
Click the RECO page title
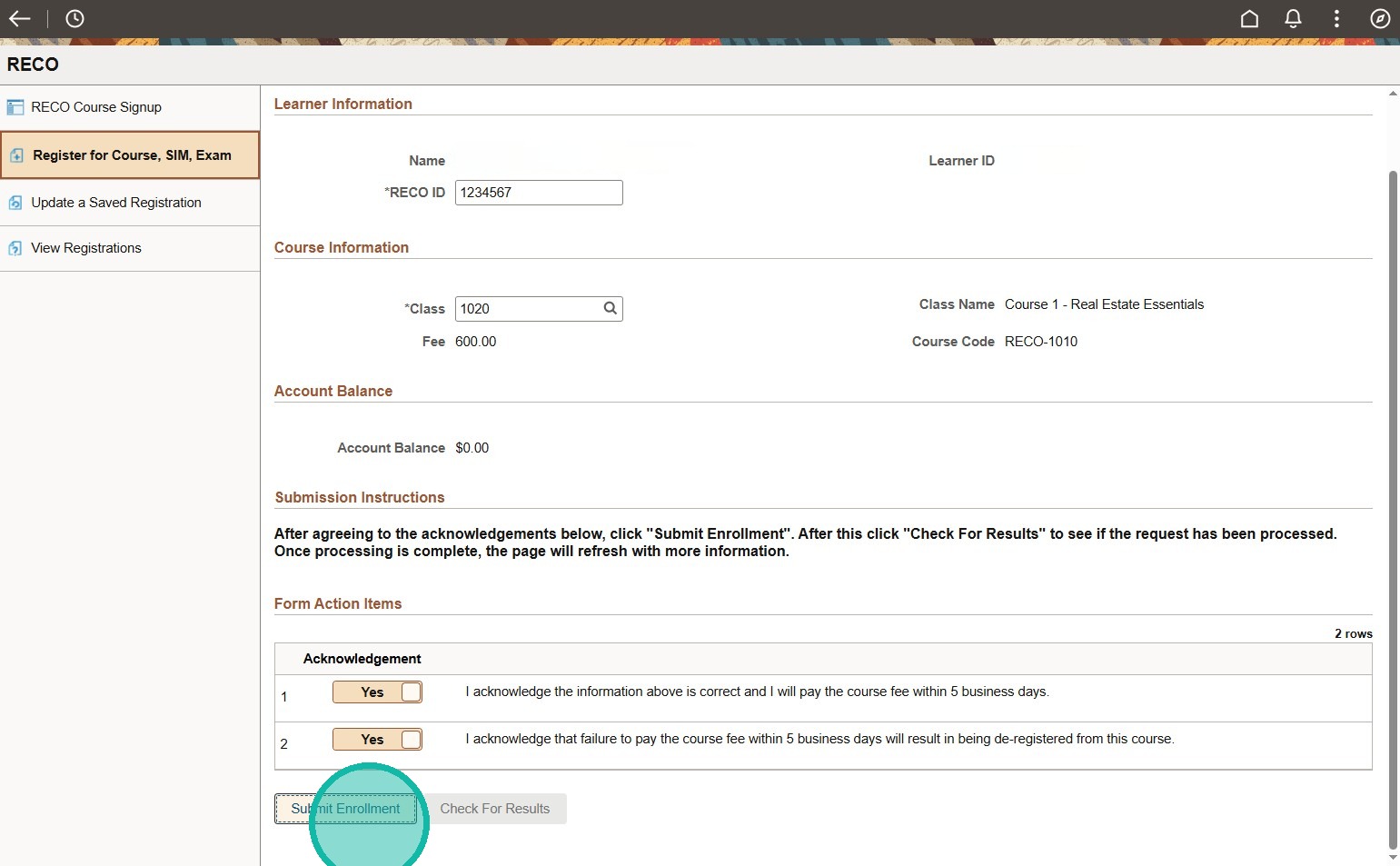pyautogui.click(x=33, y=65)
